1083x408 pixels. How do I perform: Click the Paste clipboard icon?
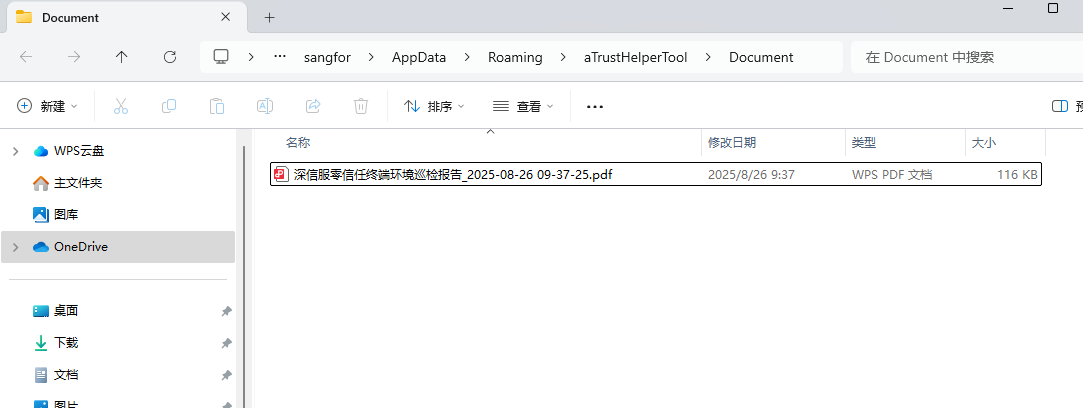pos(217,106)
